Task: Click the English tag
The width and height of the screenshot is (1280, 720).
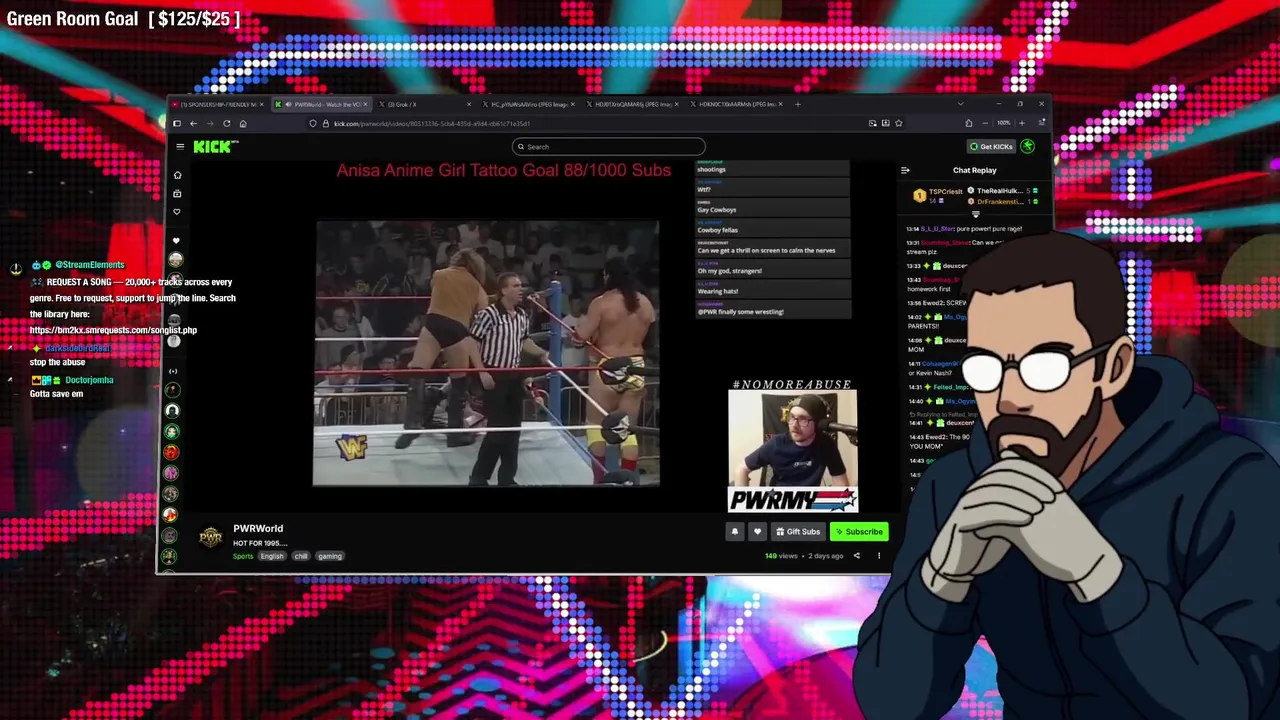Action: tap(272, 556)
